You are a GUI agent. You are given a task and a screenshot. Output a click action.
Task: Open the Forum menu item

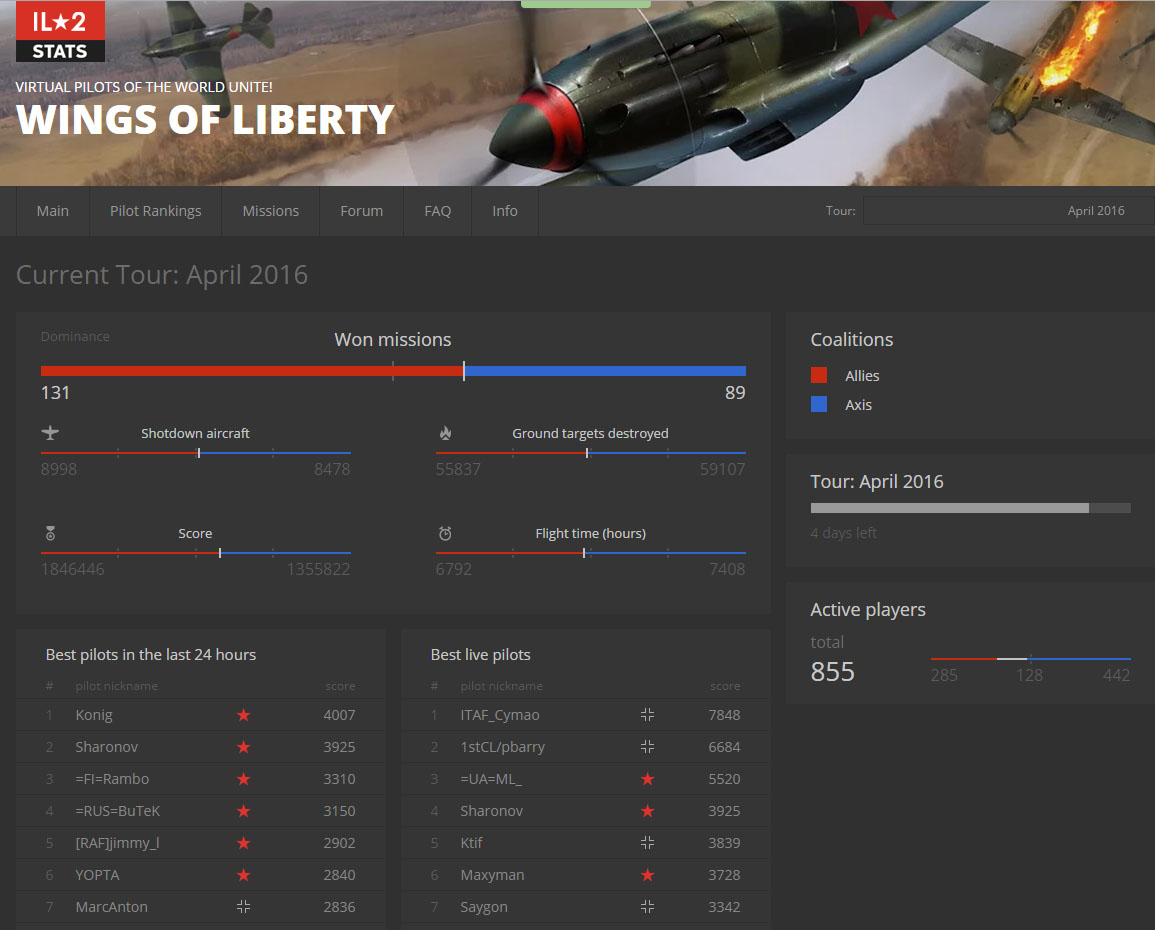point(361,211)
